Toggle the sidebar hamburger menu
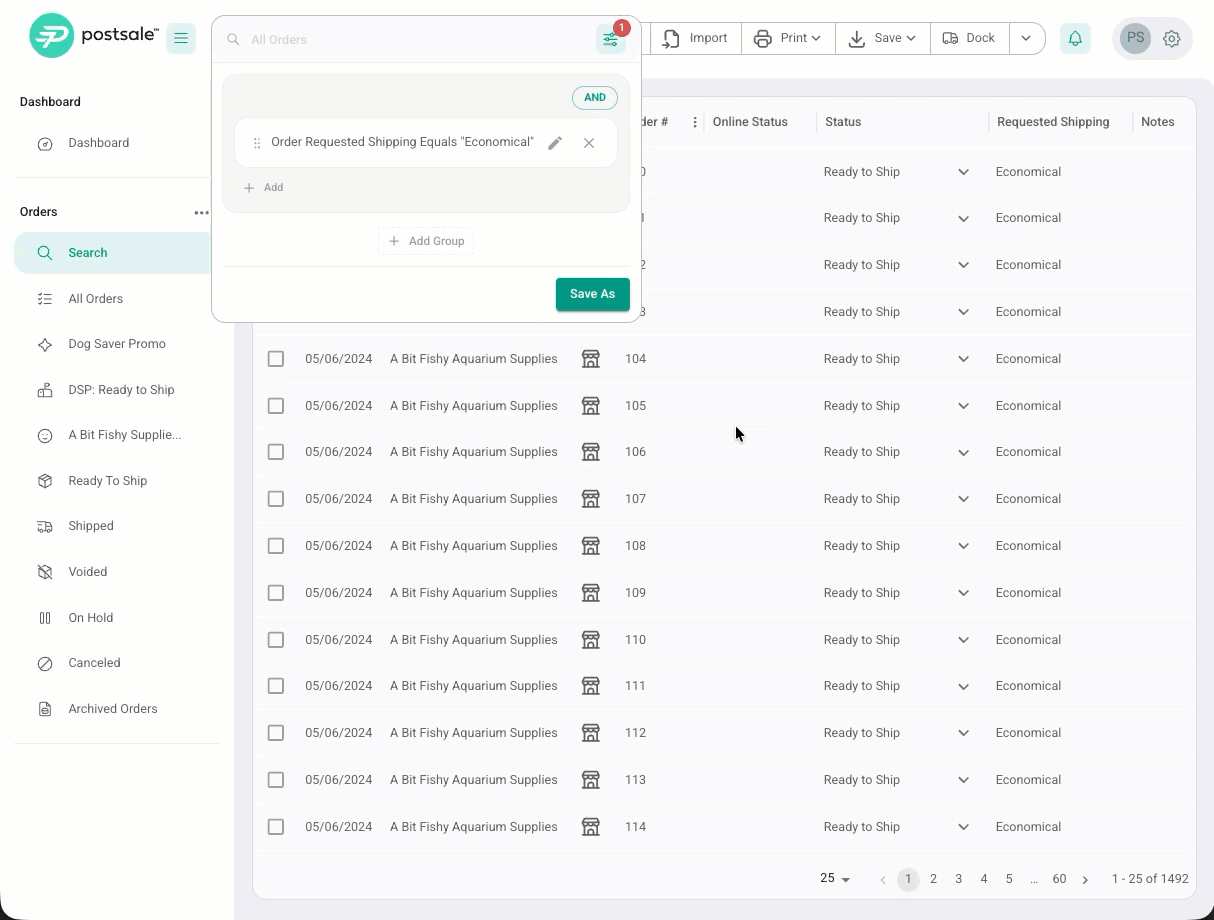1214x920 pixels. point(181,38)
